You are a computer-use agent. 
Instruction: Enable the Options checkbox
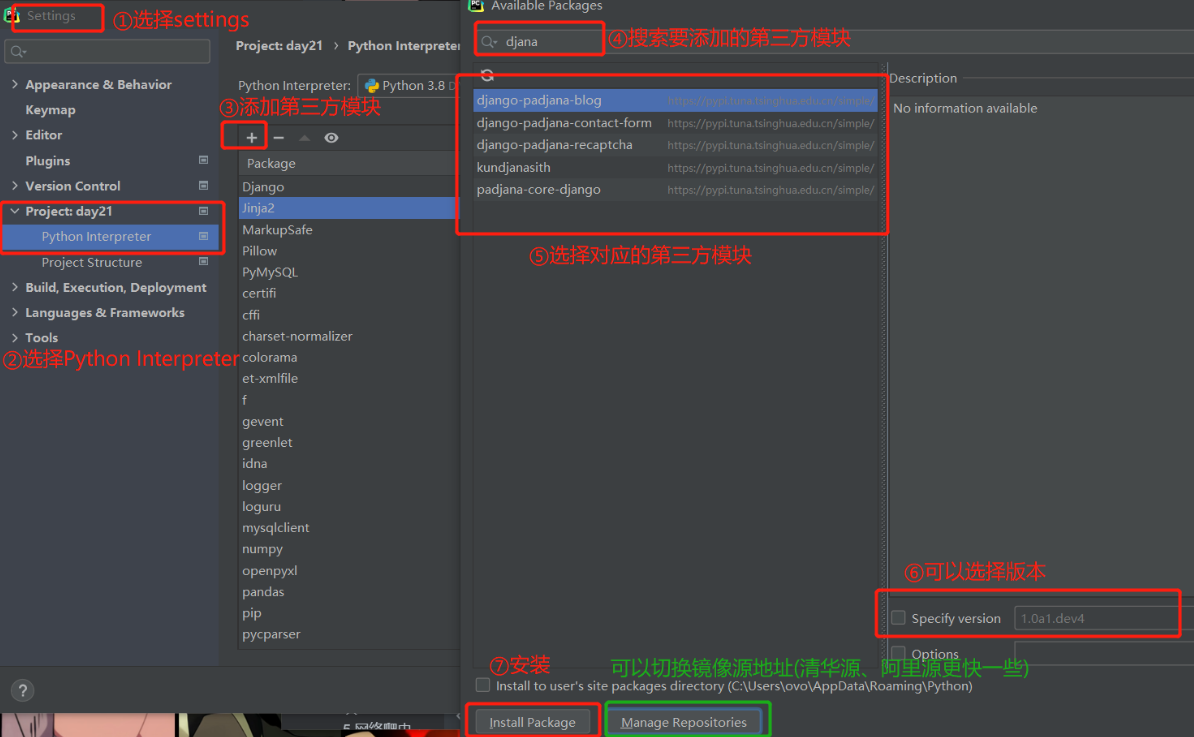coord(899,653)
